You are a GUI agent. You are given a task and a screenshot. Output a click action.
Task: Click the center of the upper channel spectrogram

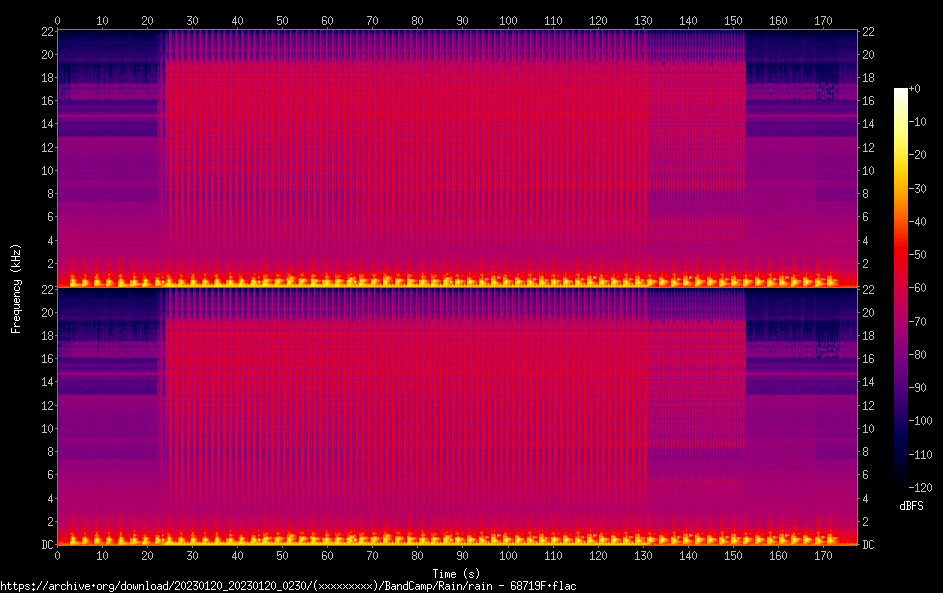pos(457,158)
